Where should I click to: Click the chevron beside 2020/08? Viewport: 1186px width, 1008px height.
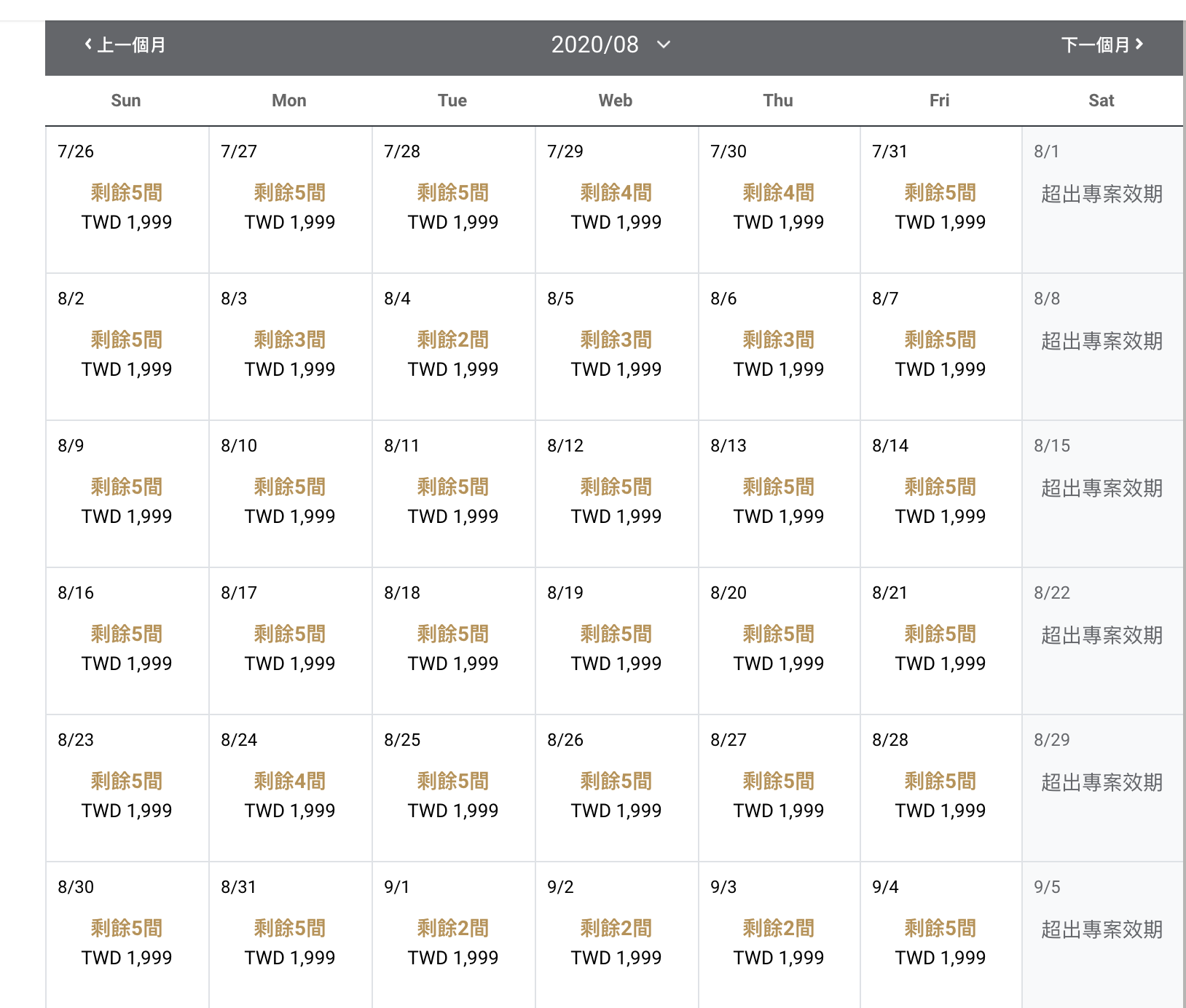663,44
